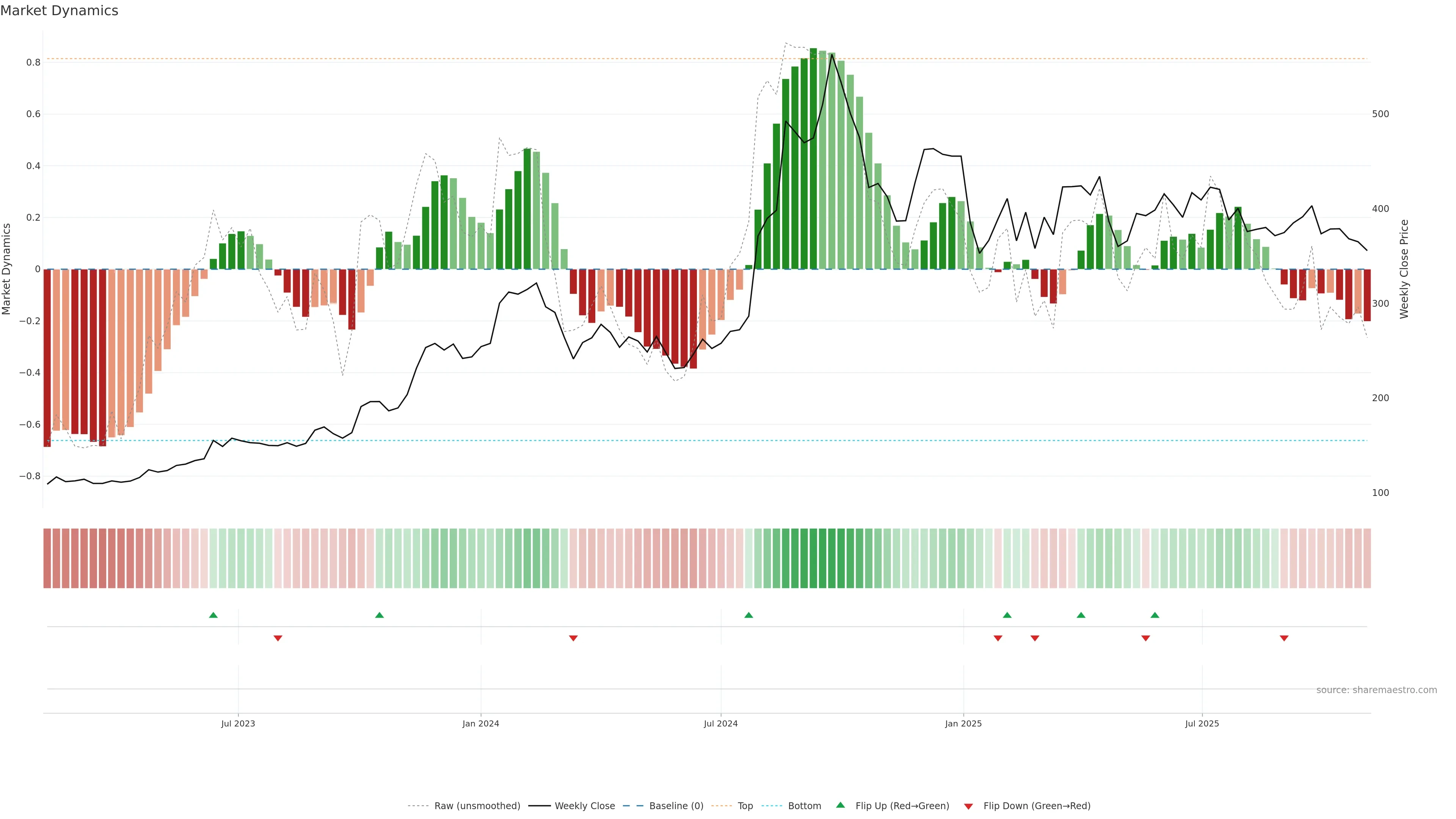The width and height of the screenshot is (1456, 819).
Task: Click the first red flip-down triangle marker
Action: (278, 638)
